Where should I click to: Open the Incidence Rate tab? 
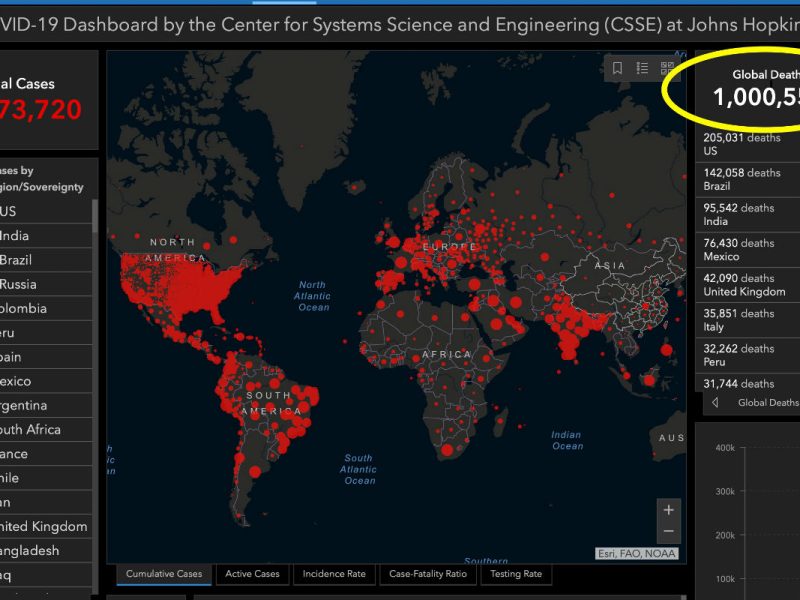pyautogui.click(x=334, y=574)
